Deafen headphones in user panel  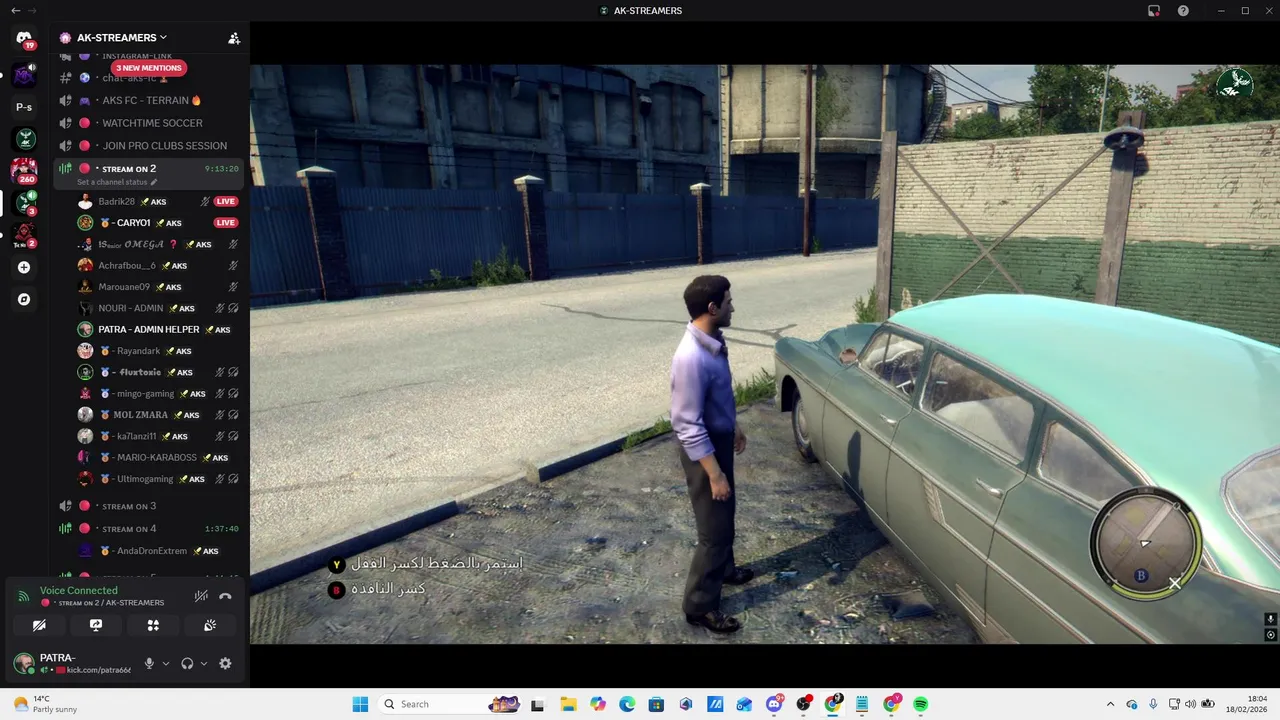click(187, 663)
